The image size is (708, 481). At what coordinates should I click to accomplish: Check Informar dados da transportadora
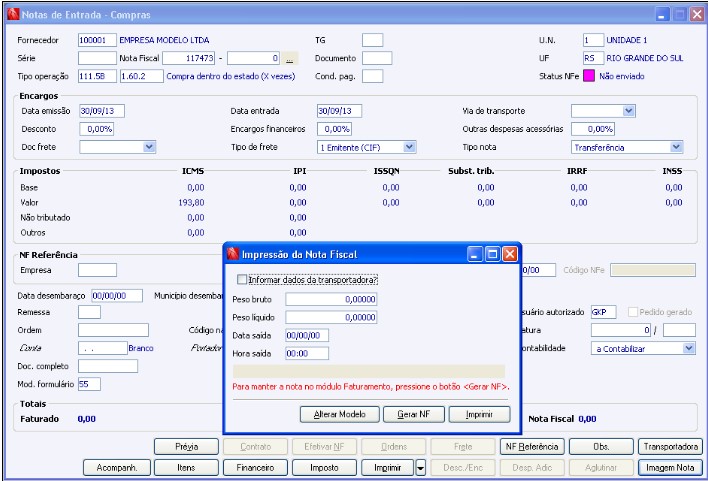click(242, 280)
